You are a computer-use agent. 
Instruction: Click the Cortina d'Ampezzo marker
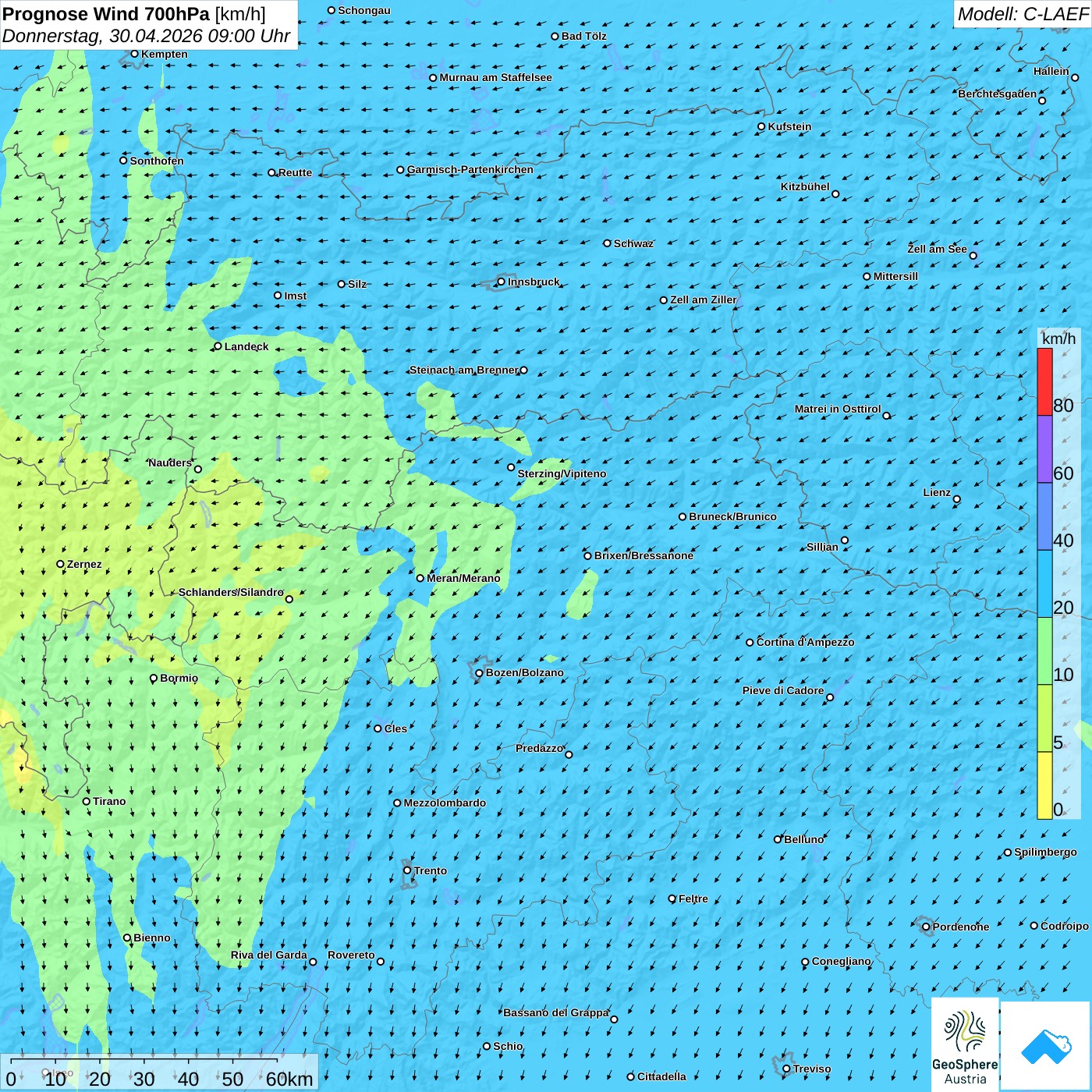750,643
